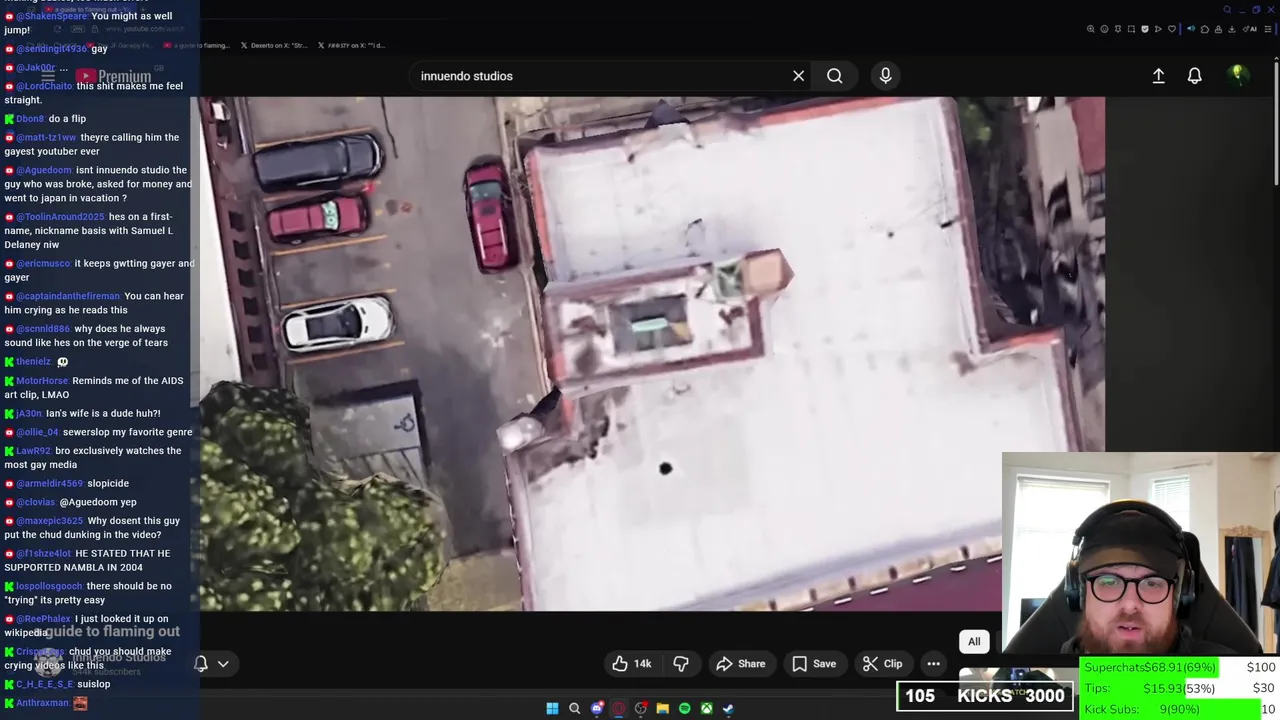Open Discord from the taskbar
The height and width of the screenshot is (720, 1280).
[597, 708]
